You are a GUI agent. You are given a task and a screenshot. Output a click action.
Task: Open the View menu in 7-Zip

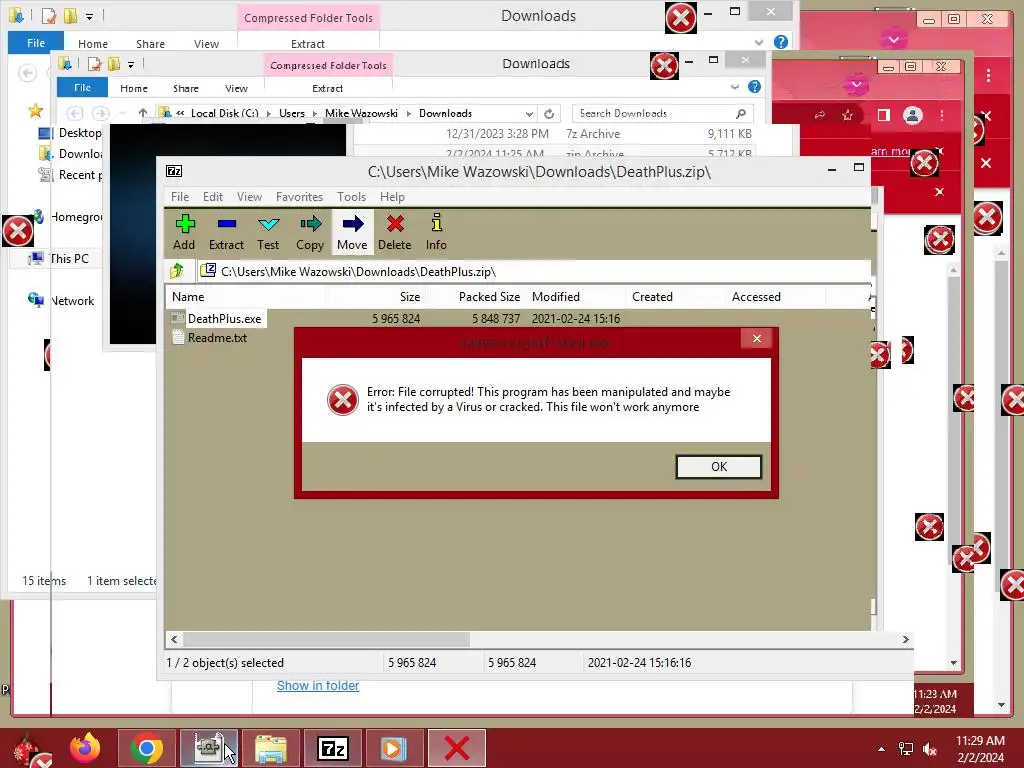point(249,197)
